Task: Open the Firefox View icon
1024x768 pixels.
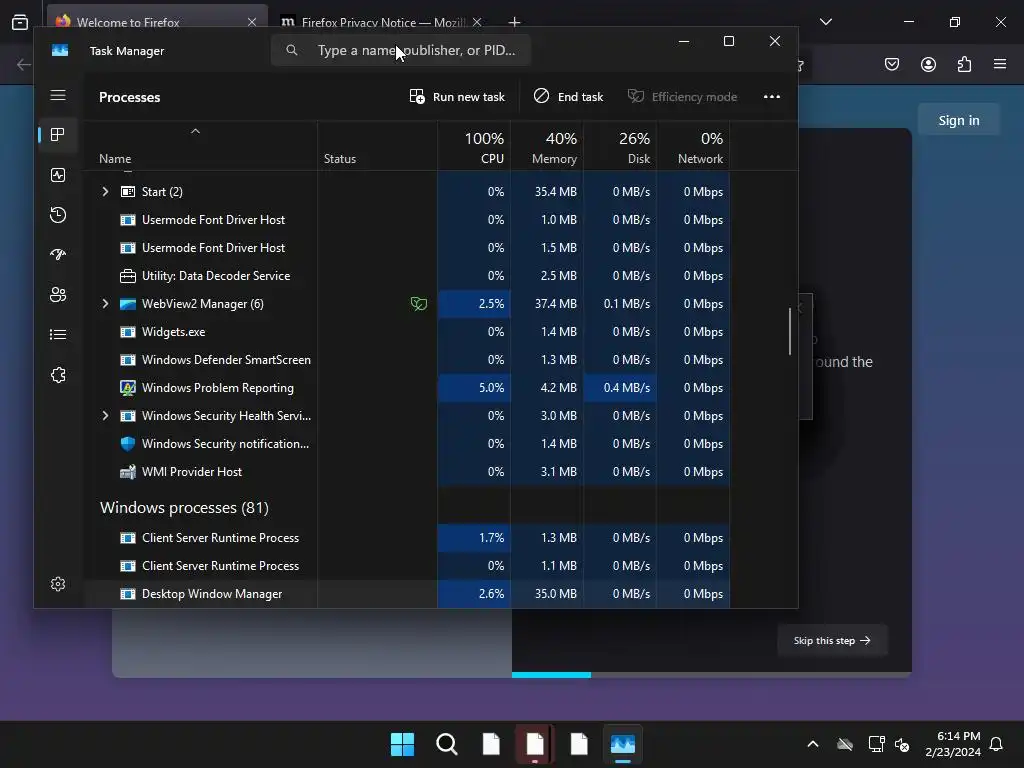Action: (20, 22)
